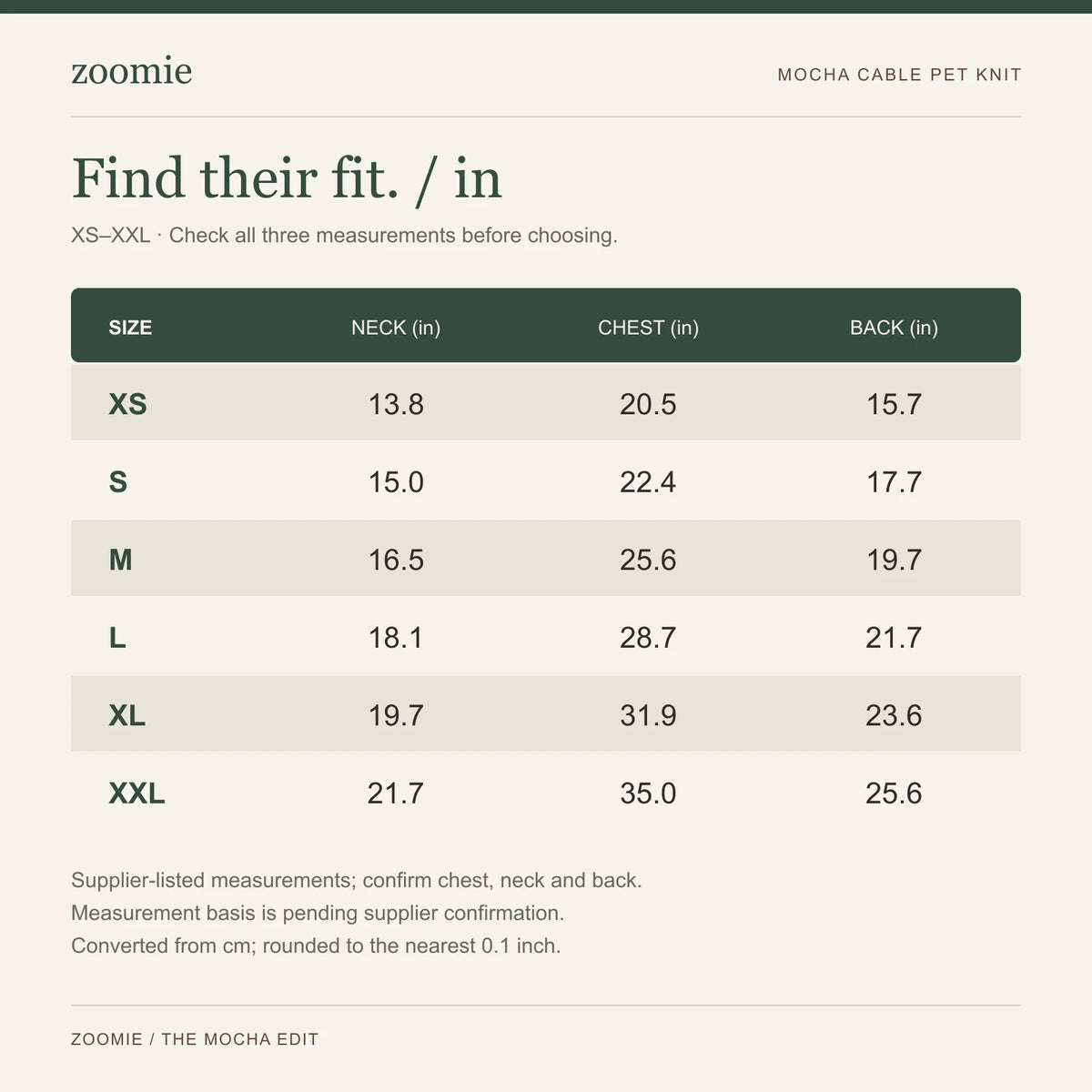The width and height of the screenshot is (1092, 1092).
Task: Click the supplier-listed measurements note
Action: [357, 881]
